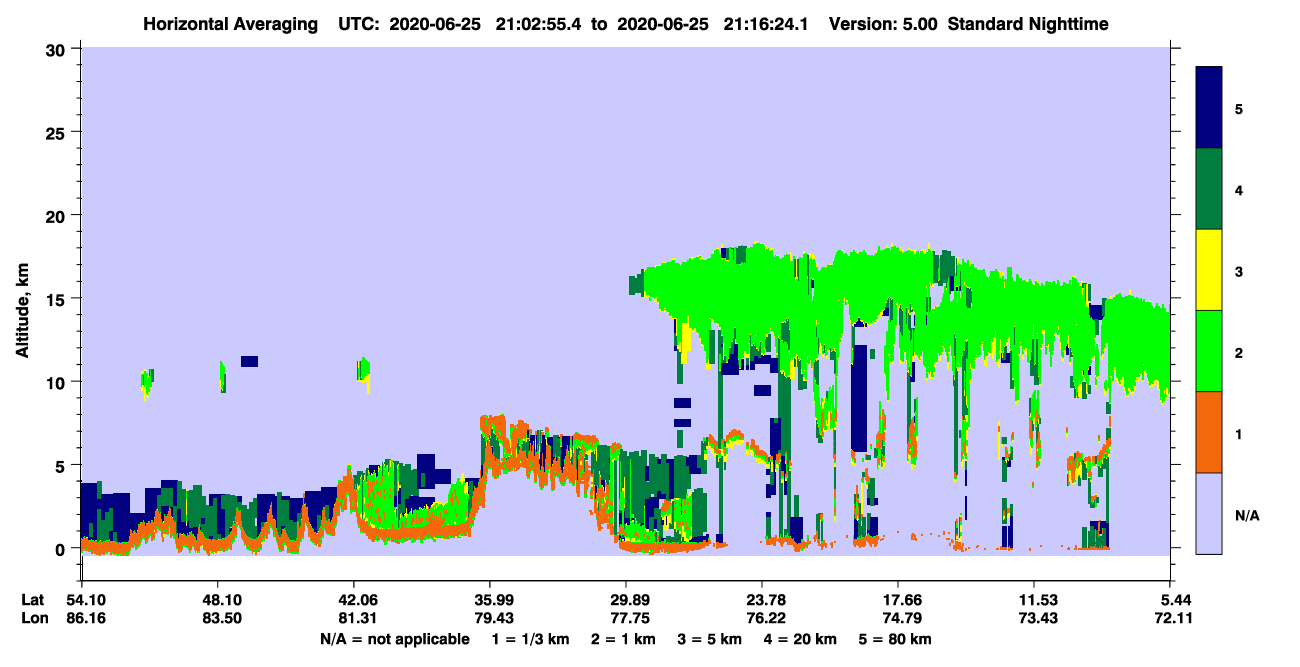Click the dark blue level 5 colorbar swatch
The width and height of the screenshot is (1300, 667).
1209,108
